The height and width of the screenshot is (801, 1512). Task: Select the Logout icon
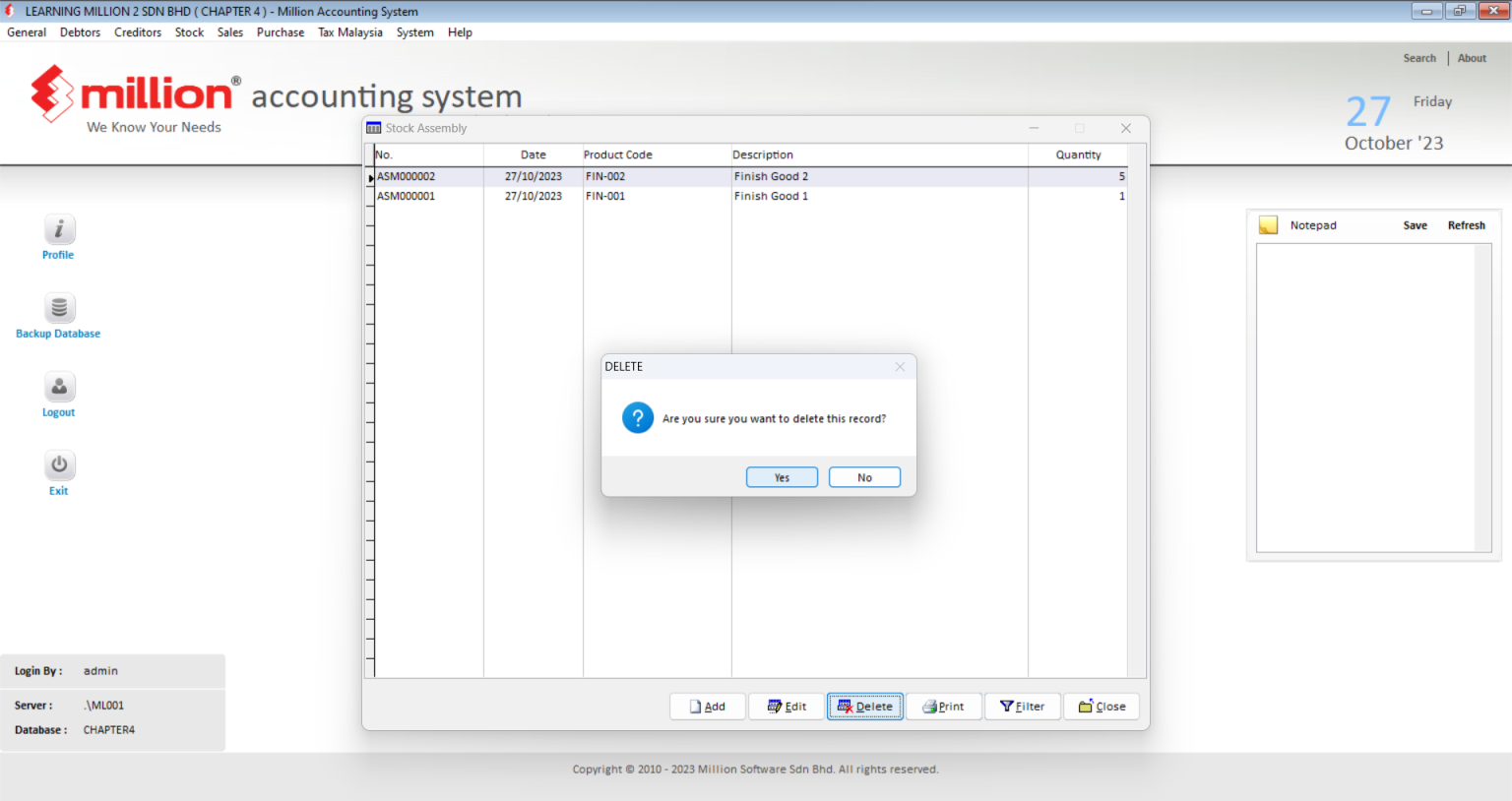[59, 388]
